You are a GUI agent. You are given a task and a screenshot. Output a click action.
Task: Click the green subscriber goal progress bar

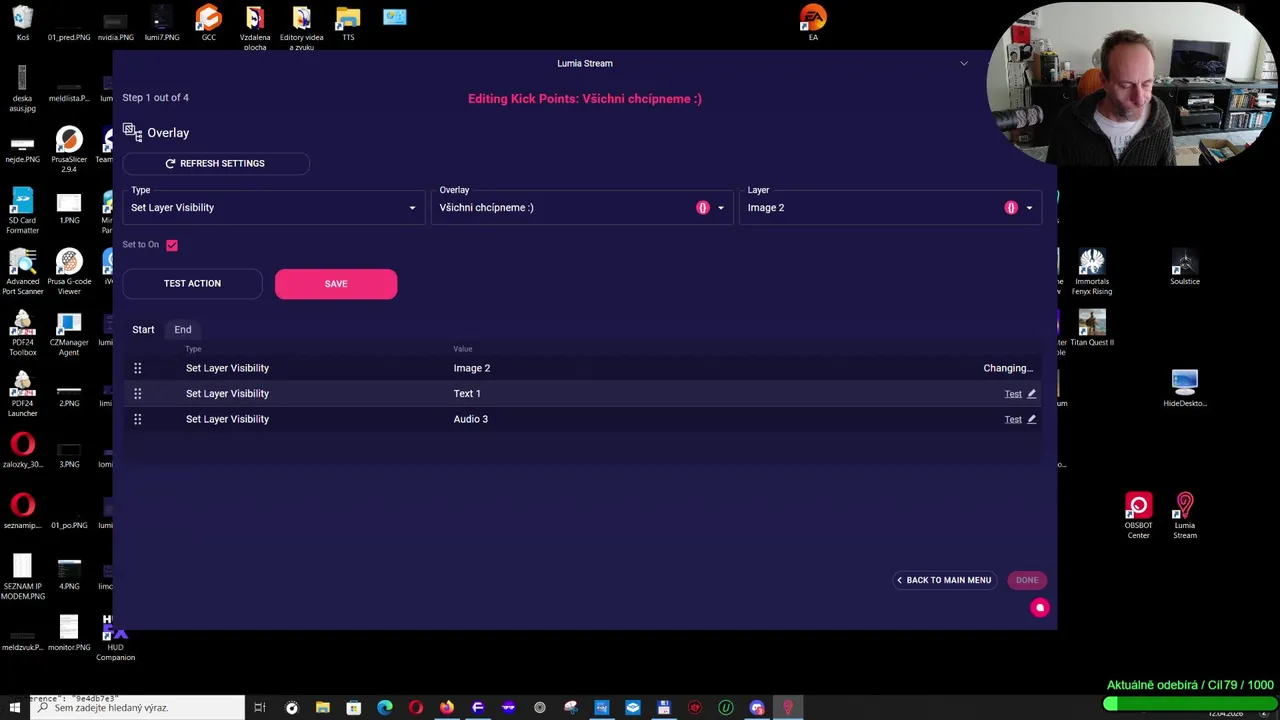click(x=1189, y=703)
